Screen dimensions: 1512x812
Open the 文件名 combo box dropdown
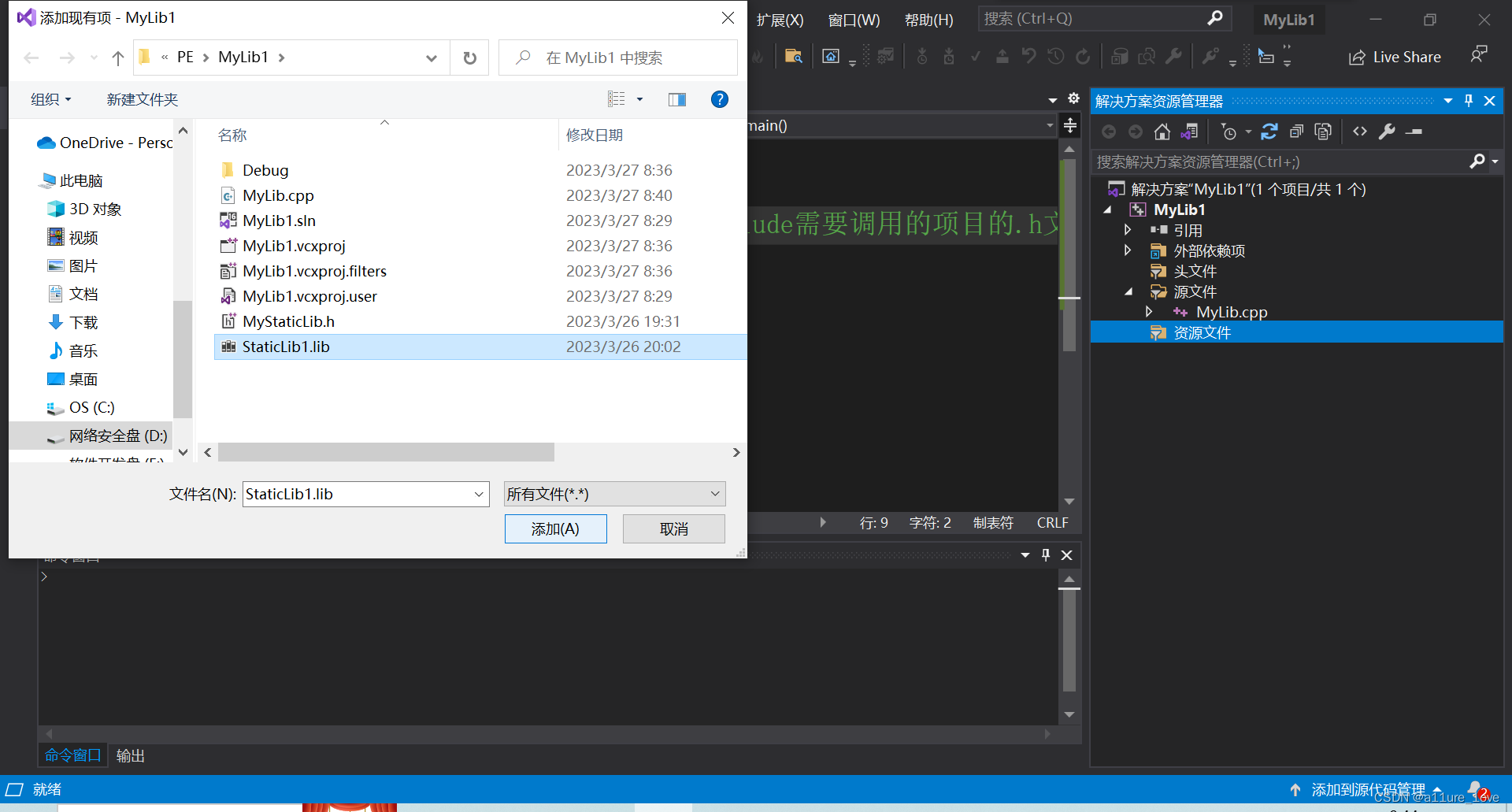(479, 494)
